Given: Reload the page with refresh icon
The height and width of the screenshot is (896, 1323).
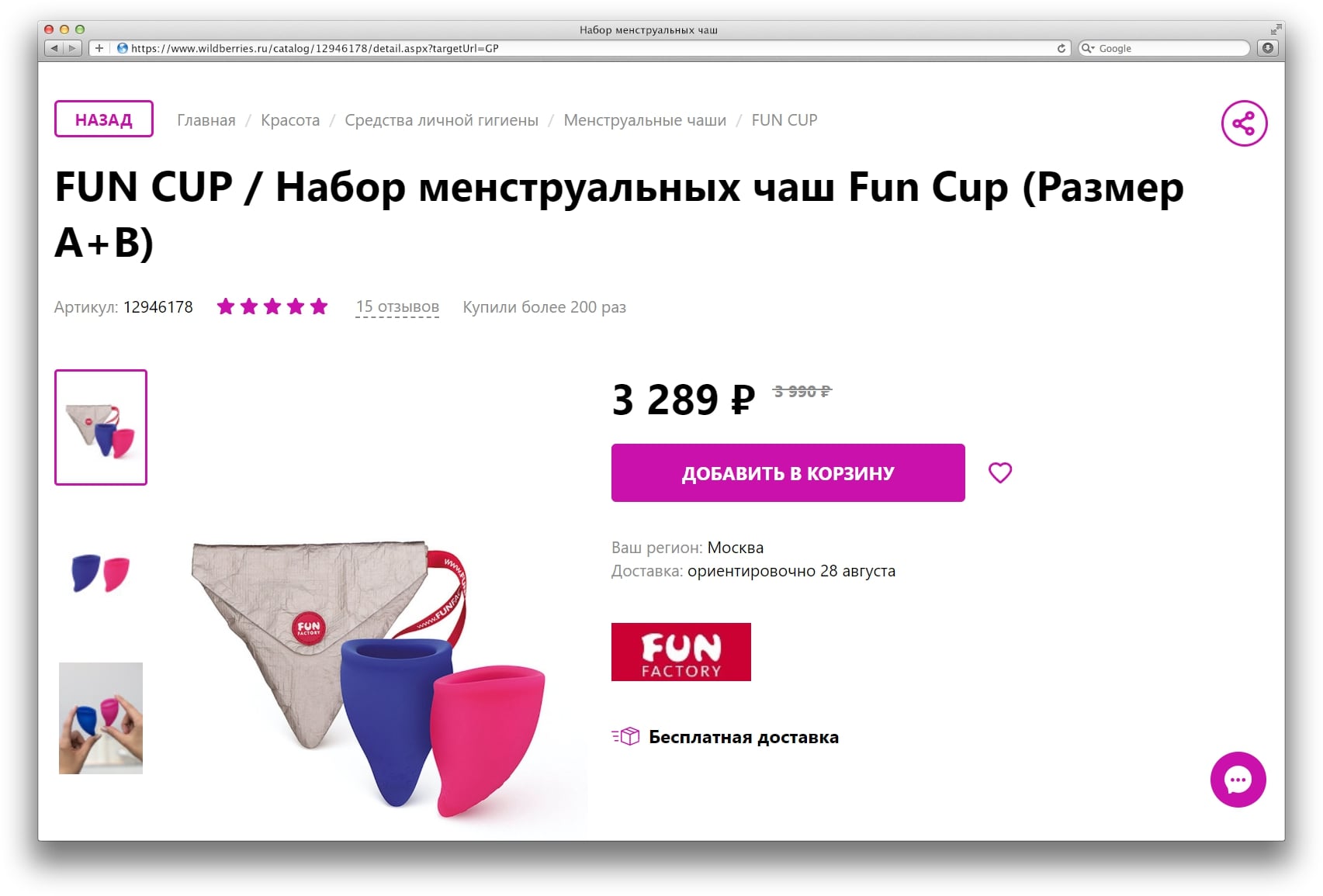Looking at the screenshot, I should pos(1061,48).
